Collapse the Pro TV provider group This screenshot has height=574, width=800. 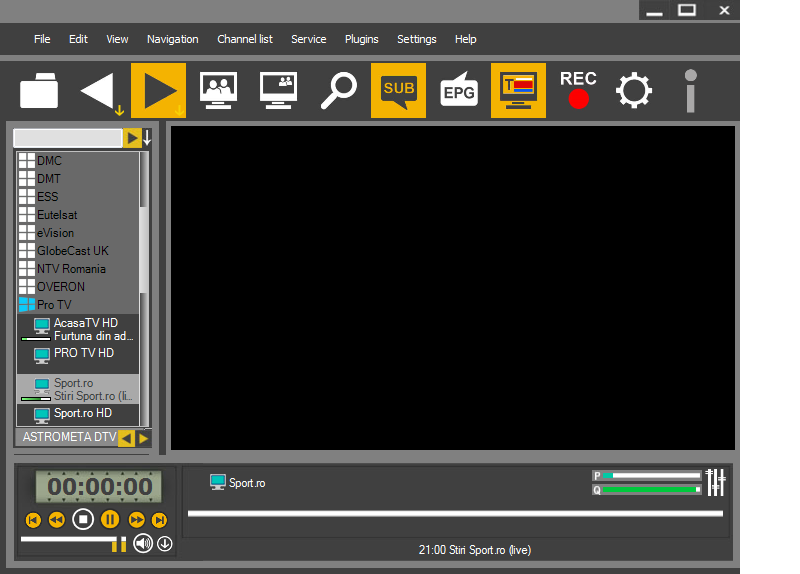[26, 305]
